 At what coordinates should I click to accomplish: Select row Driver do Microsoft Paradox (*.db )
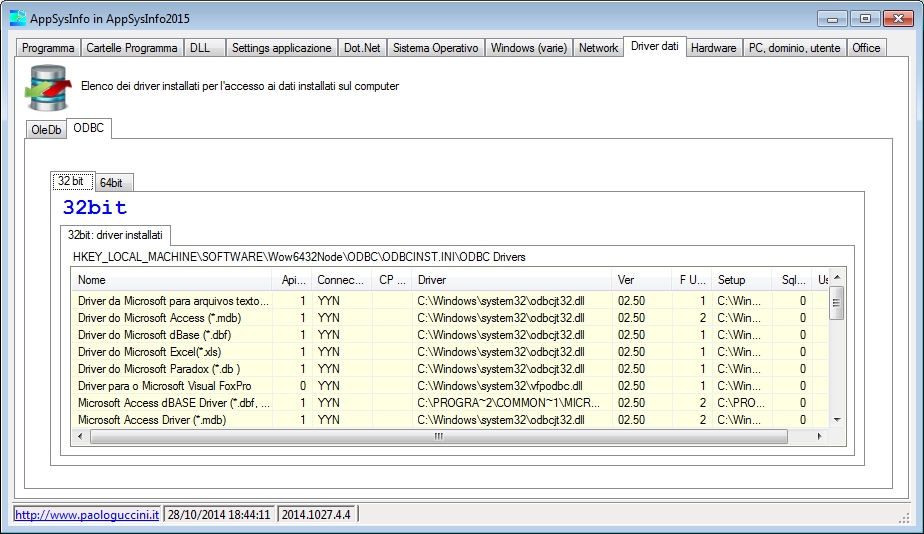pos(450,369)
